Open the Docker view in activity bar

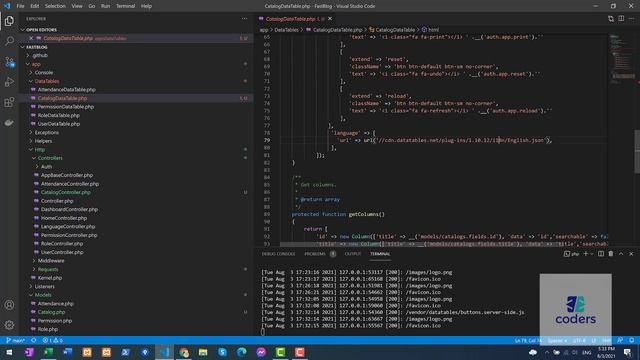click(x=9, y=122)
